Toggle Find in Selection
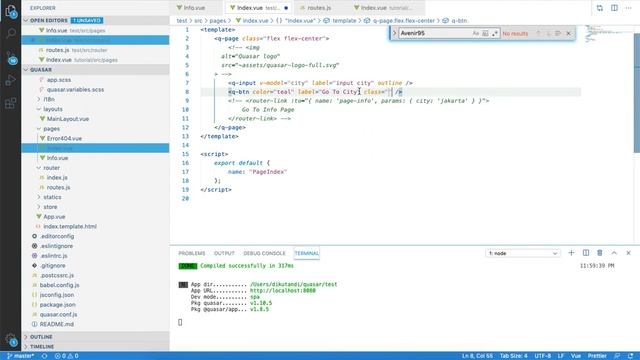The image size is (640, 360). [558, 33]
